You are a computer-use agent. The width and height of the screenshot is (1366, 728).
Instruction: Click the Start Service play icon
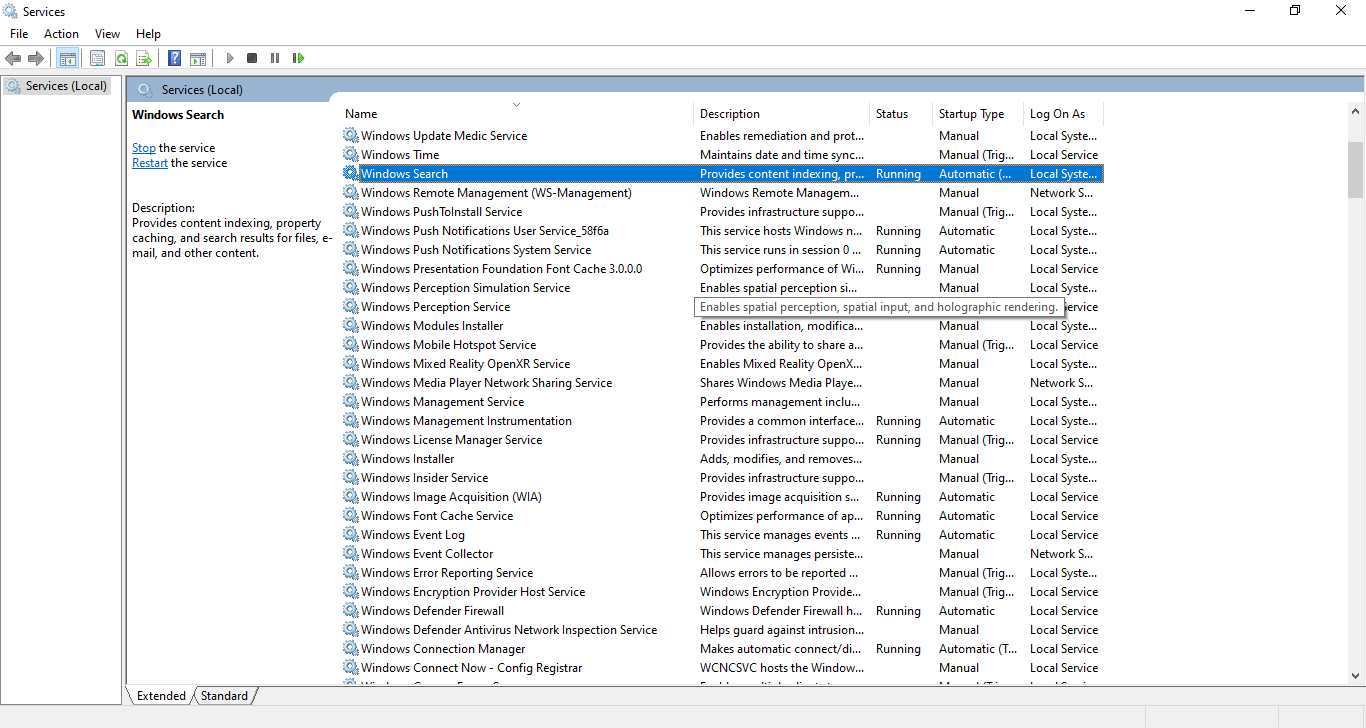(x=229, y=58)
